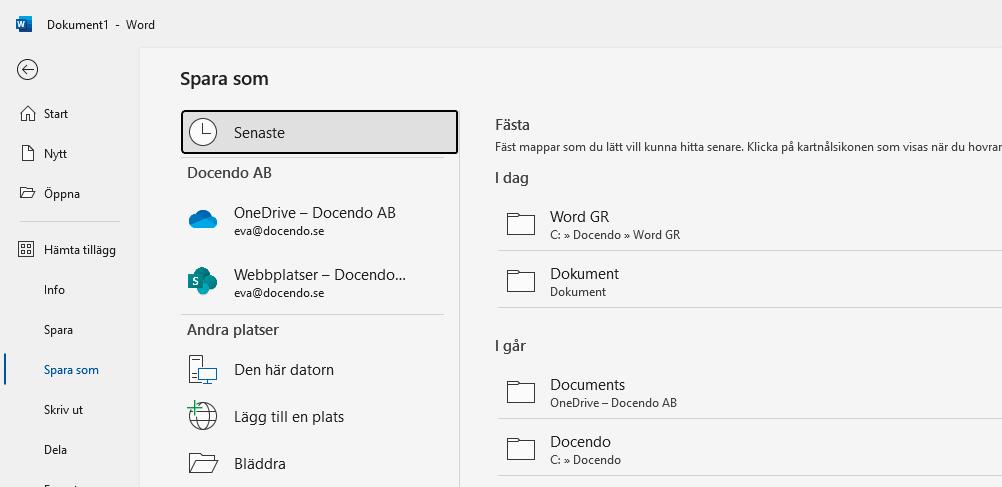Click the Bläddra open folder icon

[203, 463]
